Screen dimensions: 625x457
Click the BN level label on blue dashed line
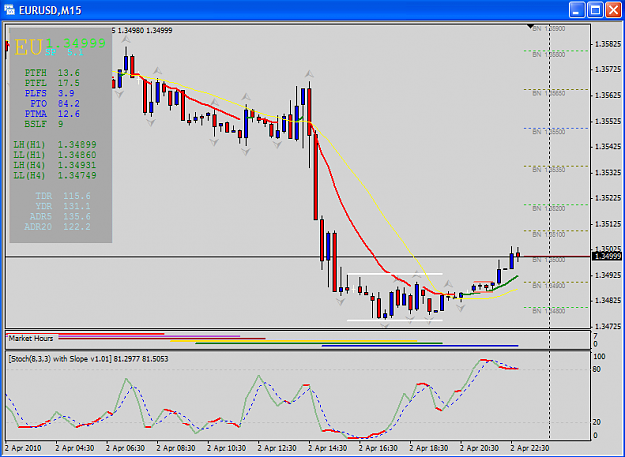549,132
